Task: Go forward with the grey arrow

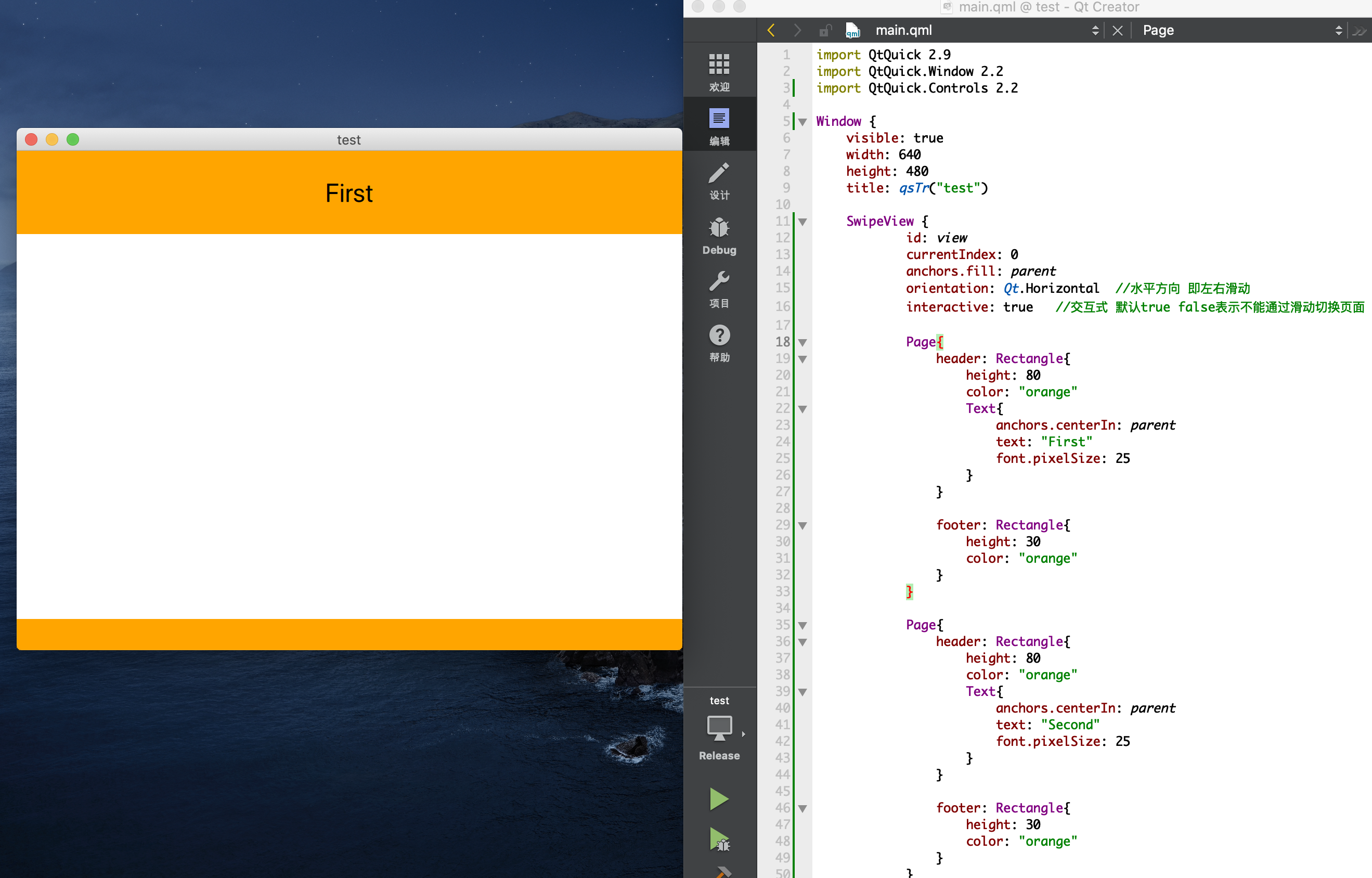Action: [x=797, y=30]
